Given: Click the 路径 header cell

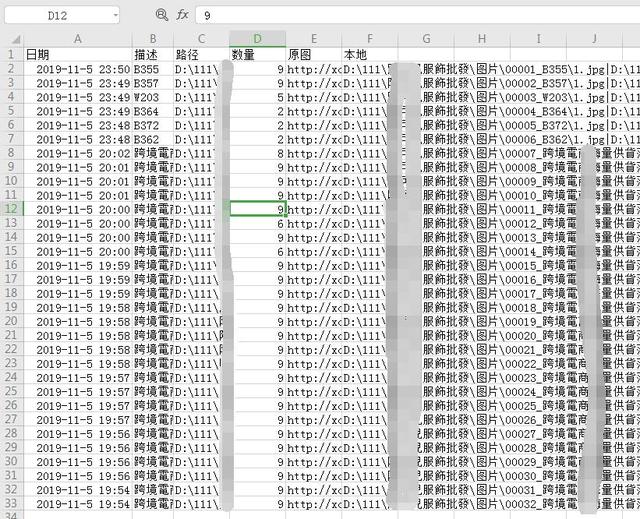Looking at the screenshot, I should click(202, 54).
